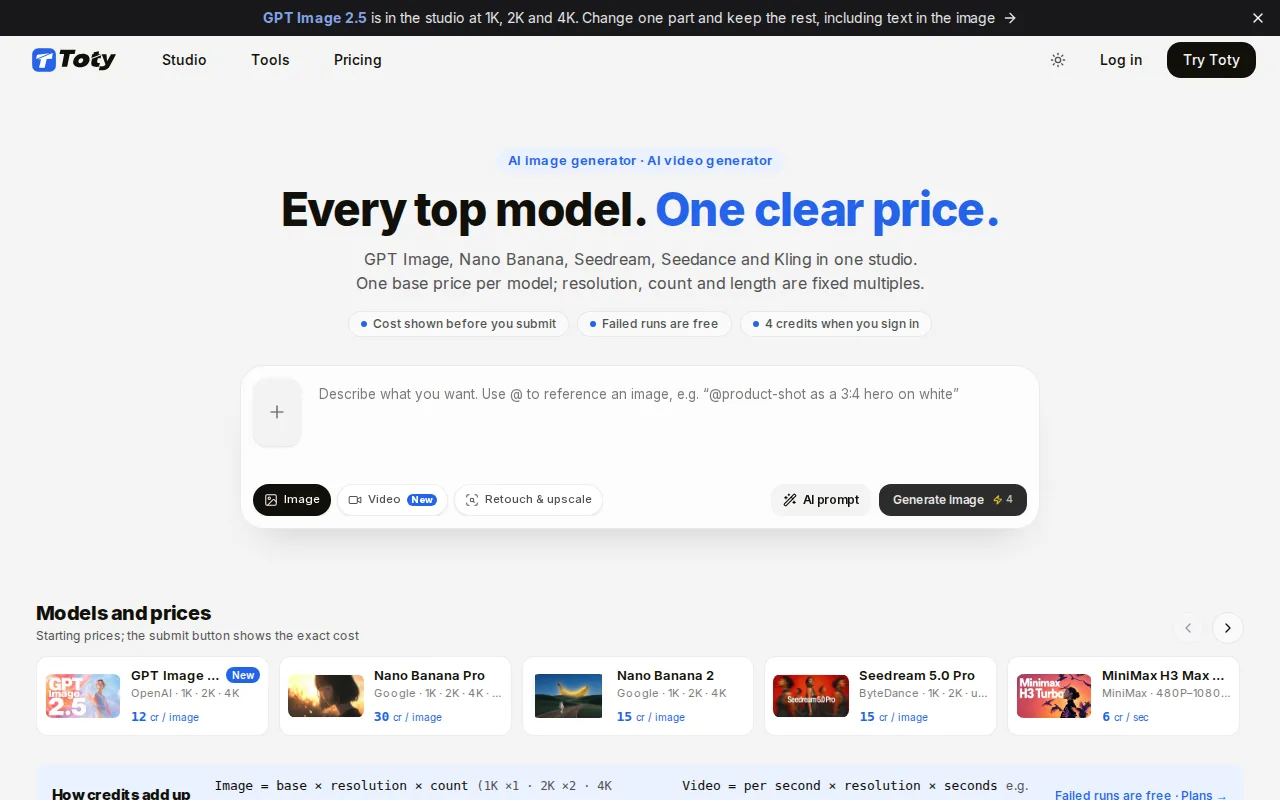This screenshot has width=1280, height=800.
Task: Click the Try Toty button
Action: (x=1211, y=60)
